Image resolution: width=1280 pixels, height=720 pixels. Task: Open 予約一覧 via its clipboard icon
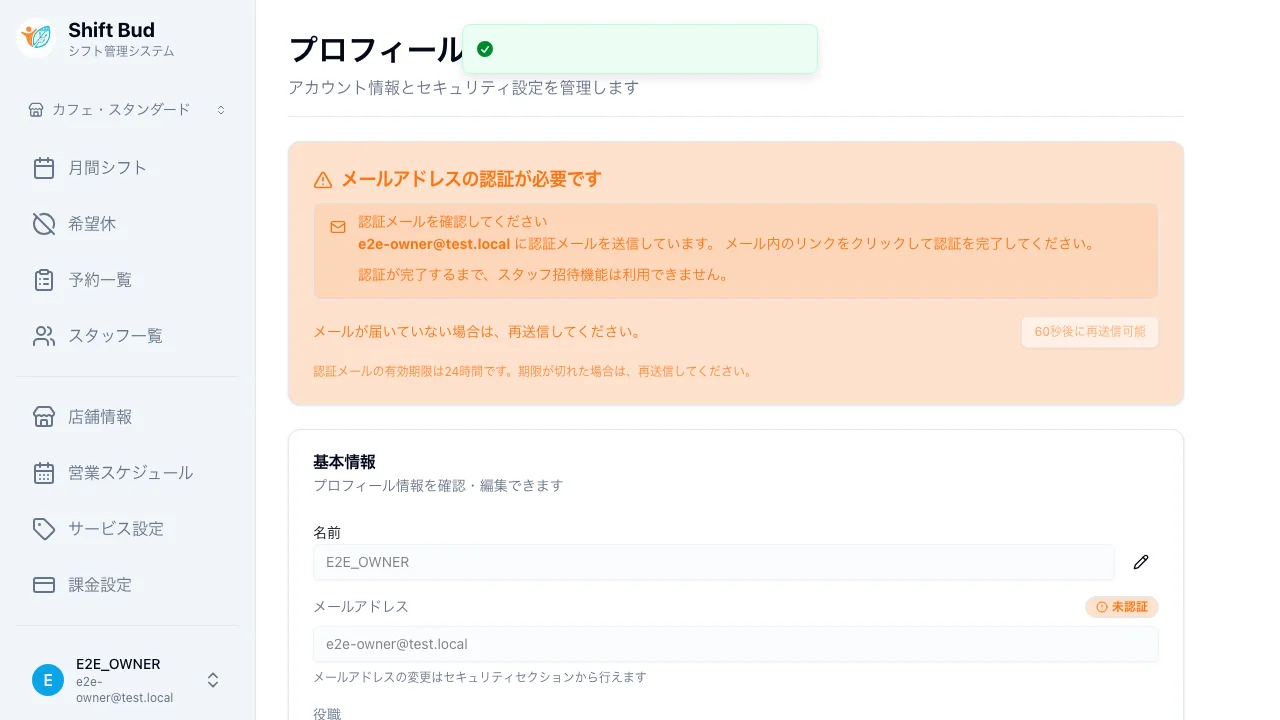tap(44, 279)
